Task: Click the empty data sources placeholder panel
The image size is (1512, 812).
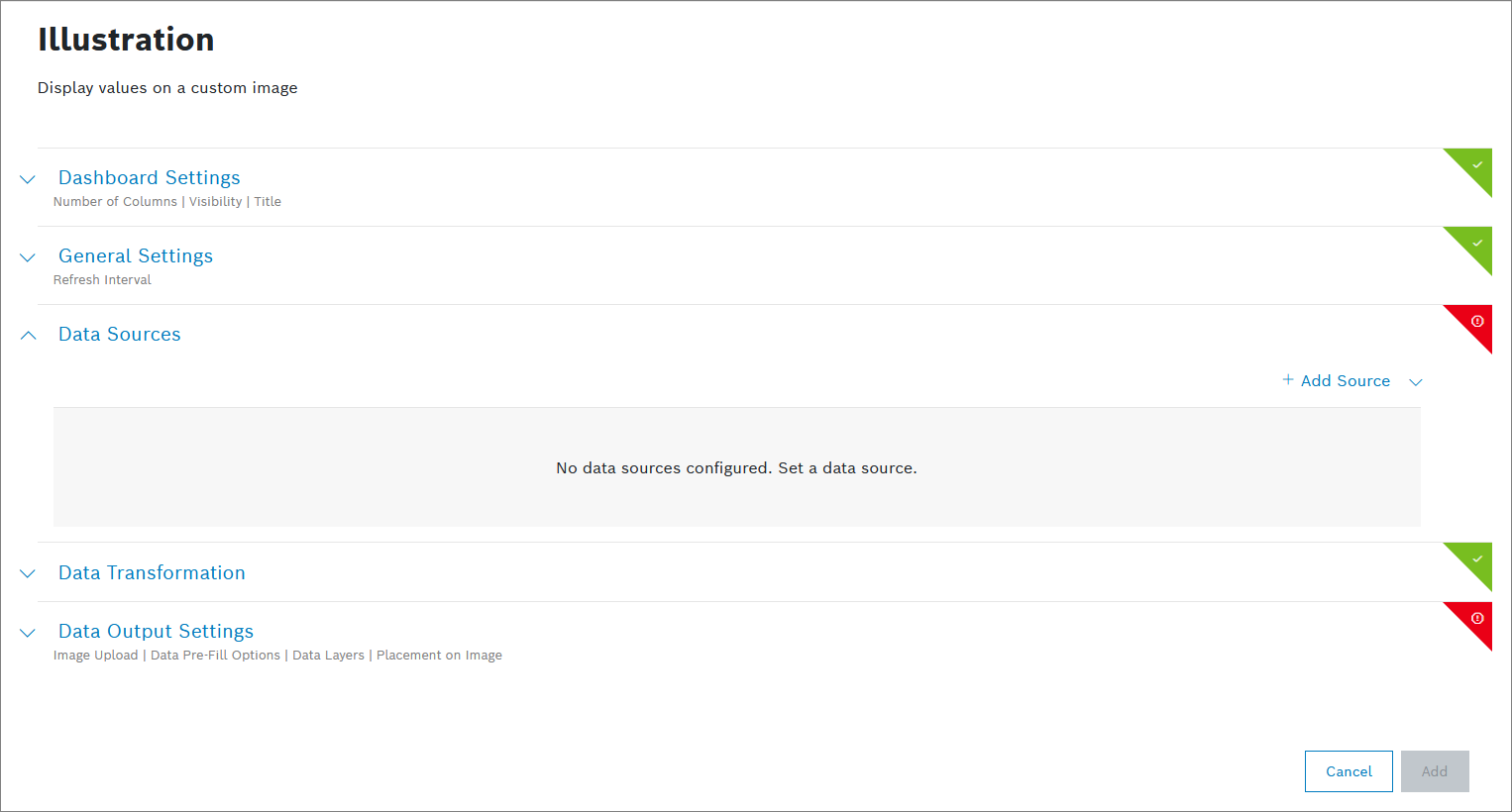Action: point(736,467)
